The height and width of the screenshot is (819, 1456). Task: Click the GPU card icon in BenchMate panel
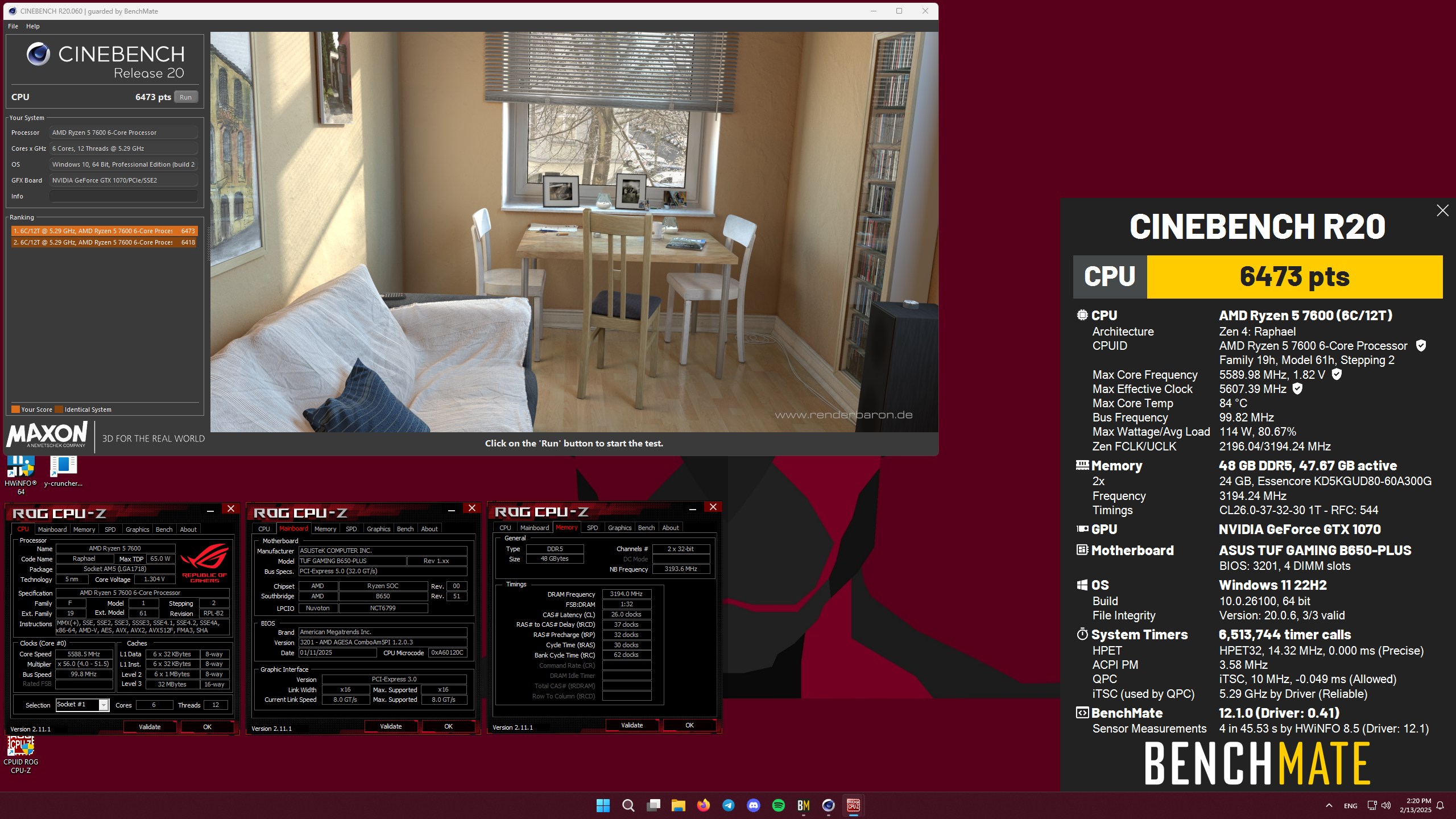click(x=1082, y=529)
